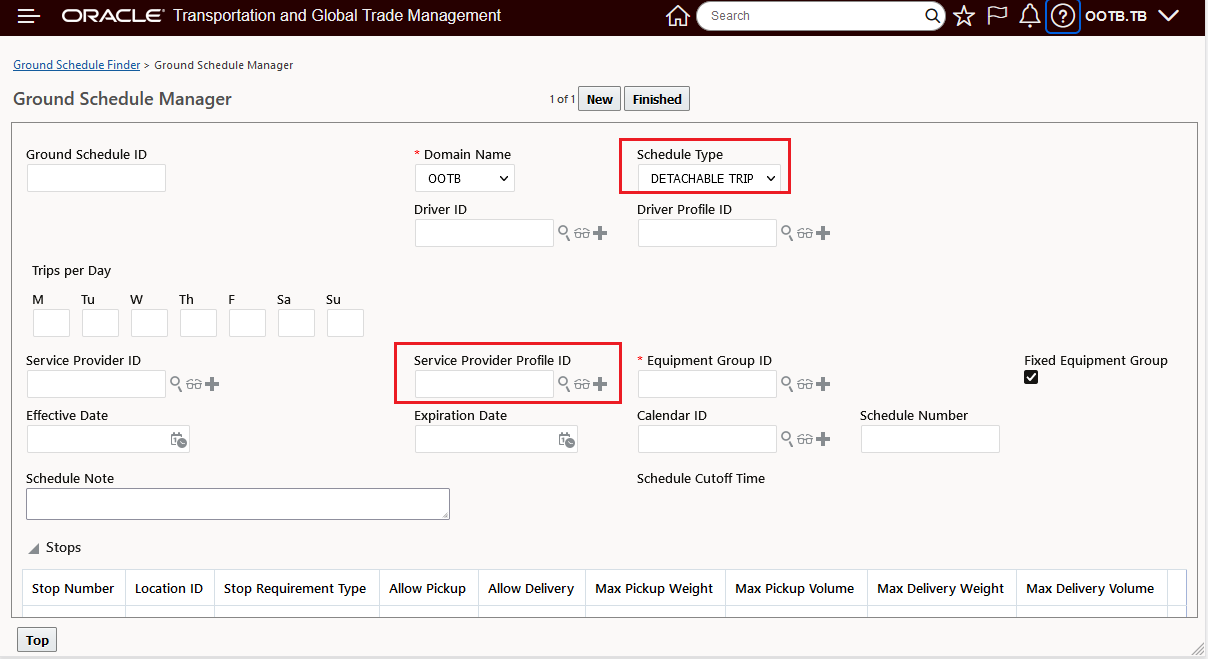Open the hamburger navigation menu
Viewport: 1208px width, 659px height.
29,16
